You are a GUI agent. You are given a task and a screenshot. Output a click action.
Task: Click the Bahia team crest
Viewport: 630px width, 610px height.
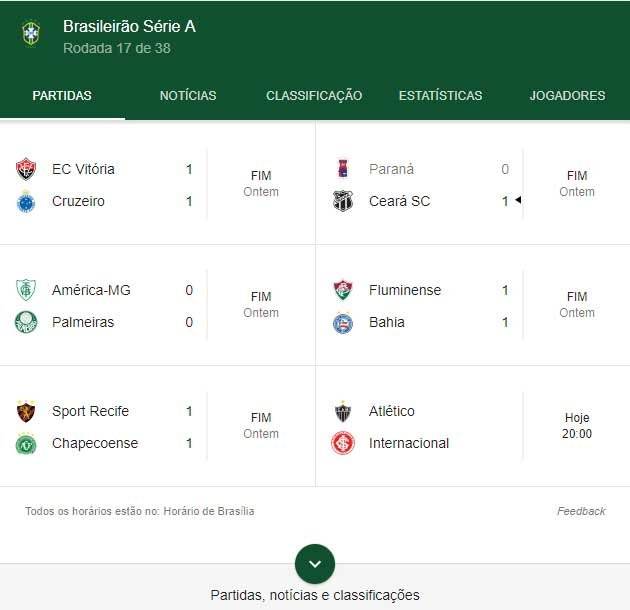343,323
